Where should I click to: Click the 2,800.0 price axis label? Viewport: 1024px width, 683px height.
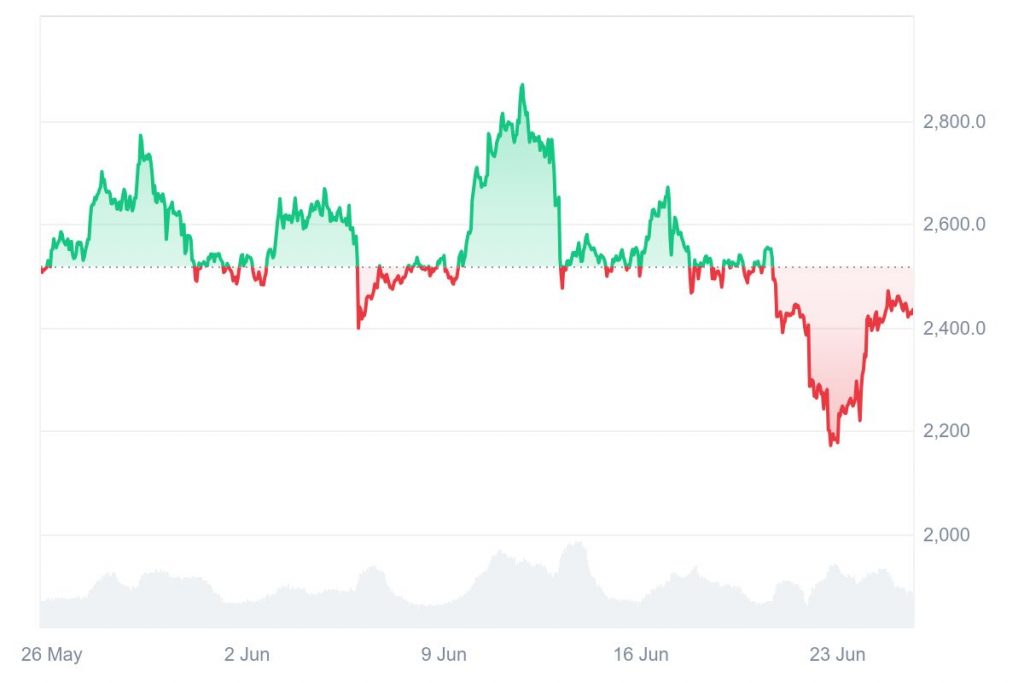tap(954, 122)
